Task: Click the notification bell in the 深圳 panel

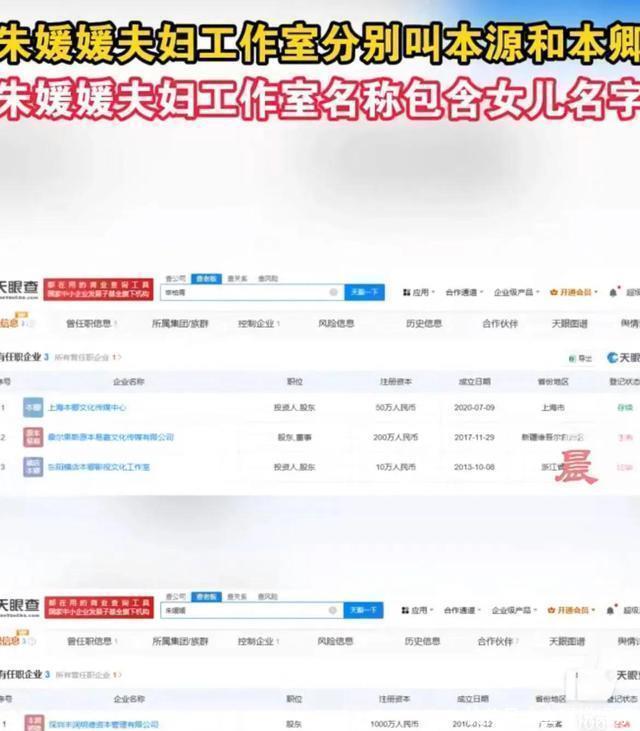Action: (x=612, y=610)
